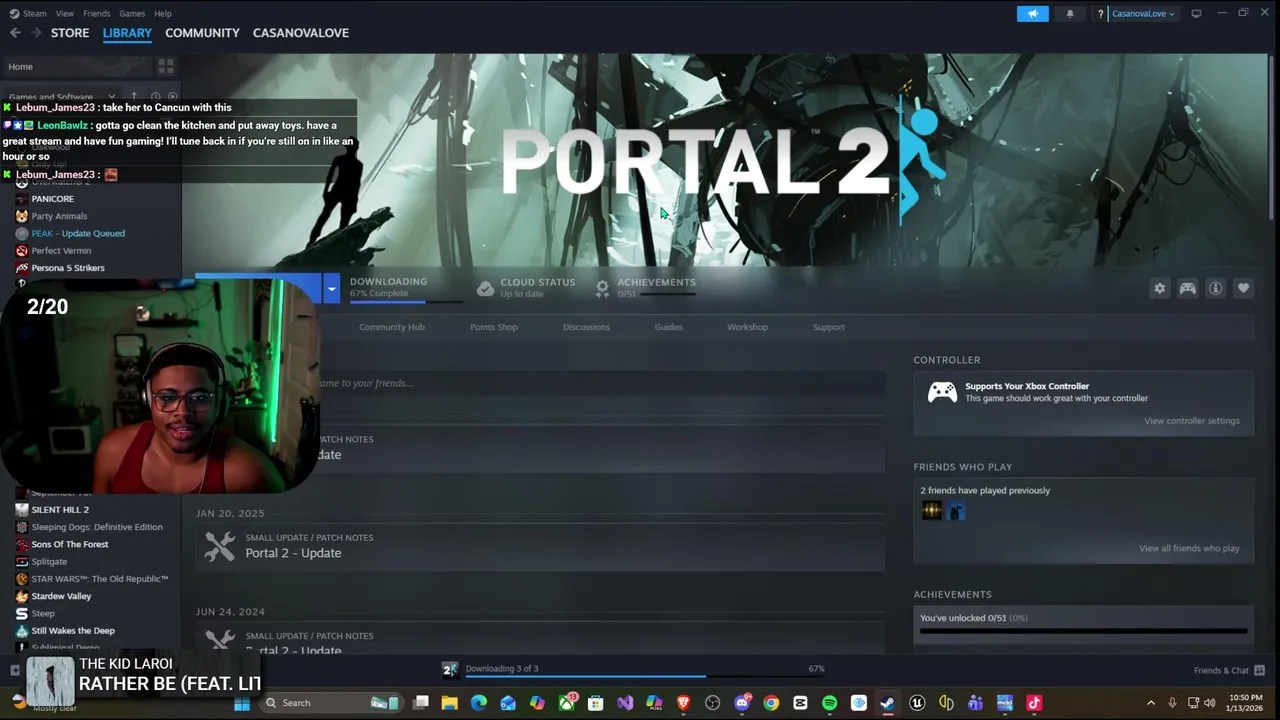The height and width of the screenshot is (720, 1280).
Task: Open Windows Start button
Action: (241, 703)
